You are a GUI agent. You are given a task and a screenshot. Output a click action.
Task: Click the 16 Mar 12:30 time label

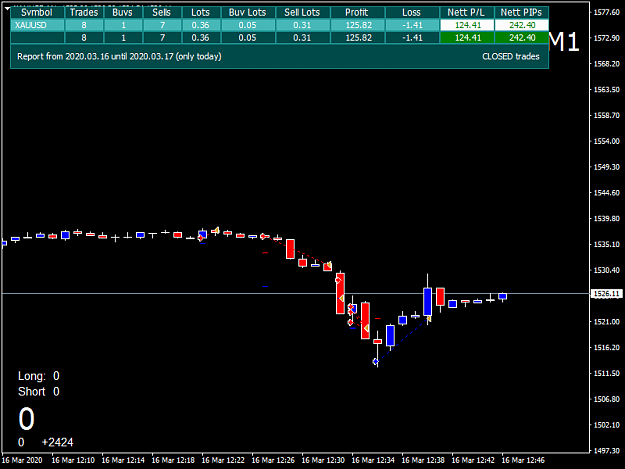(x=323, y=460)
